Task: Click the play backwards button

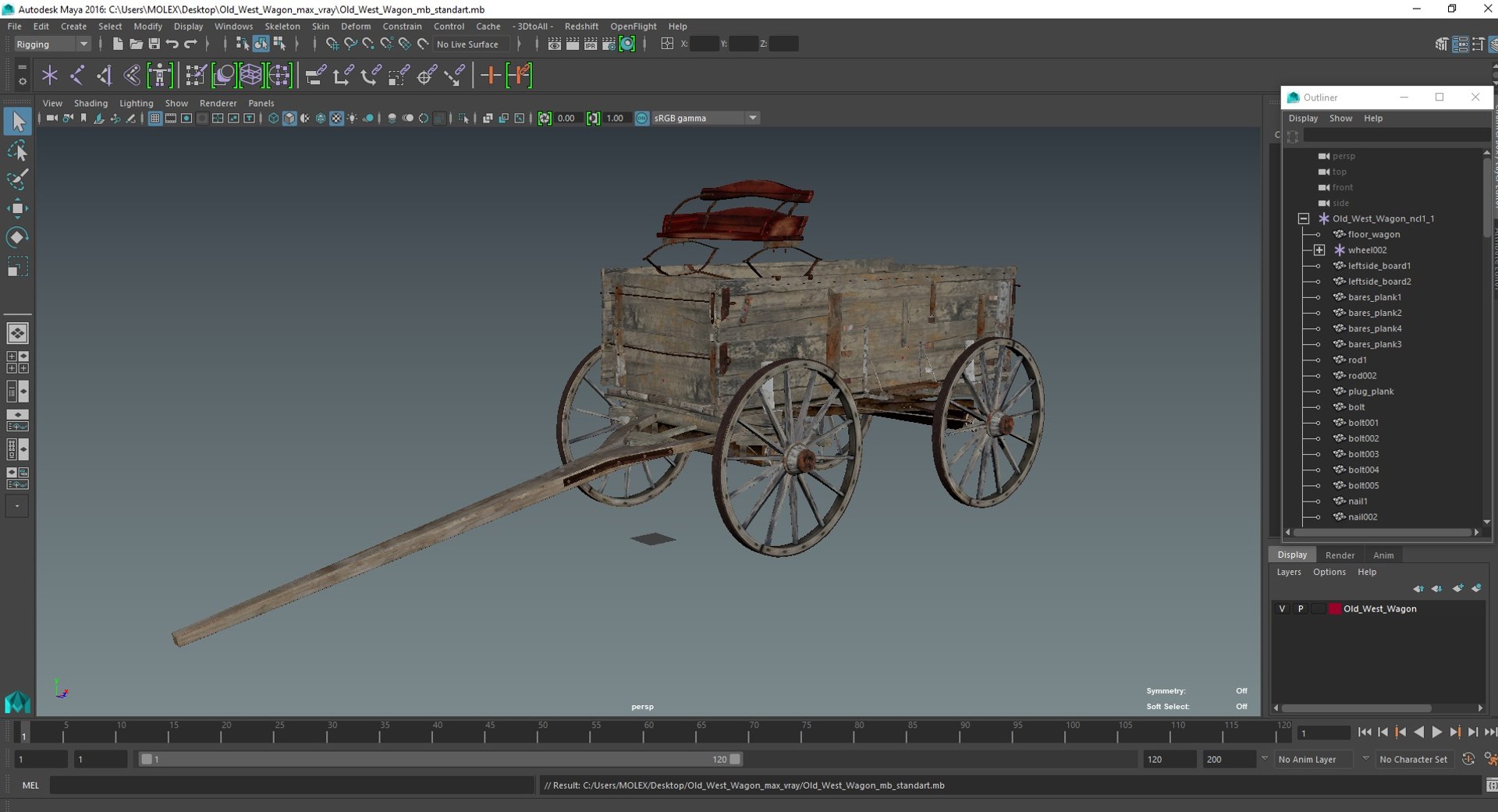Action: tap(1418, 732)
